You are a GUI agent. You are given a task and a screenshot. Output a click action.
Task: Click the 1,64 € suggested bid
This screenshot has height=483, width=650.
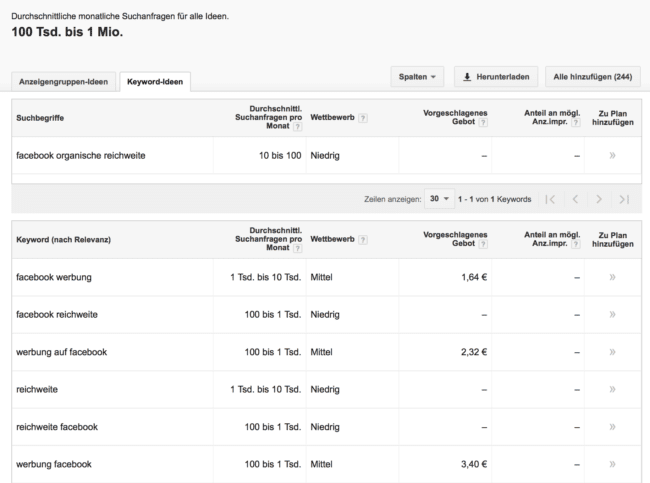point(474,277)
